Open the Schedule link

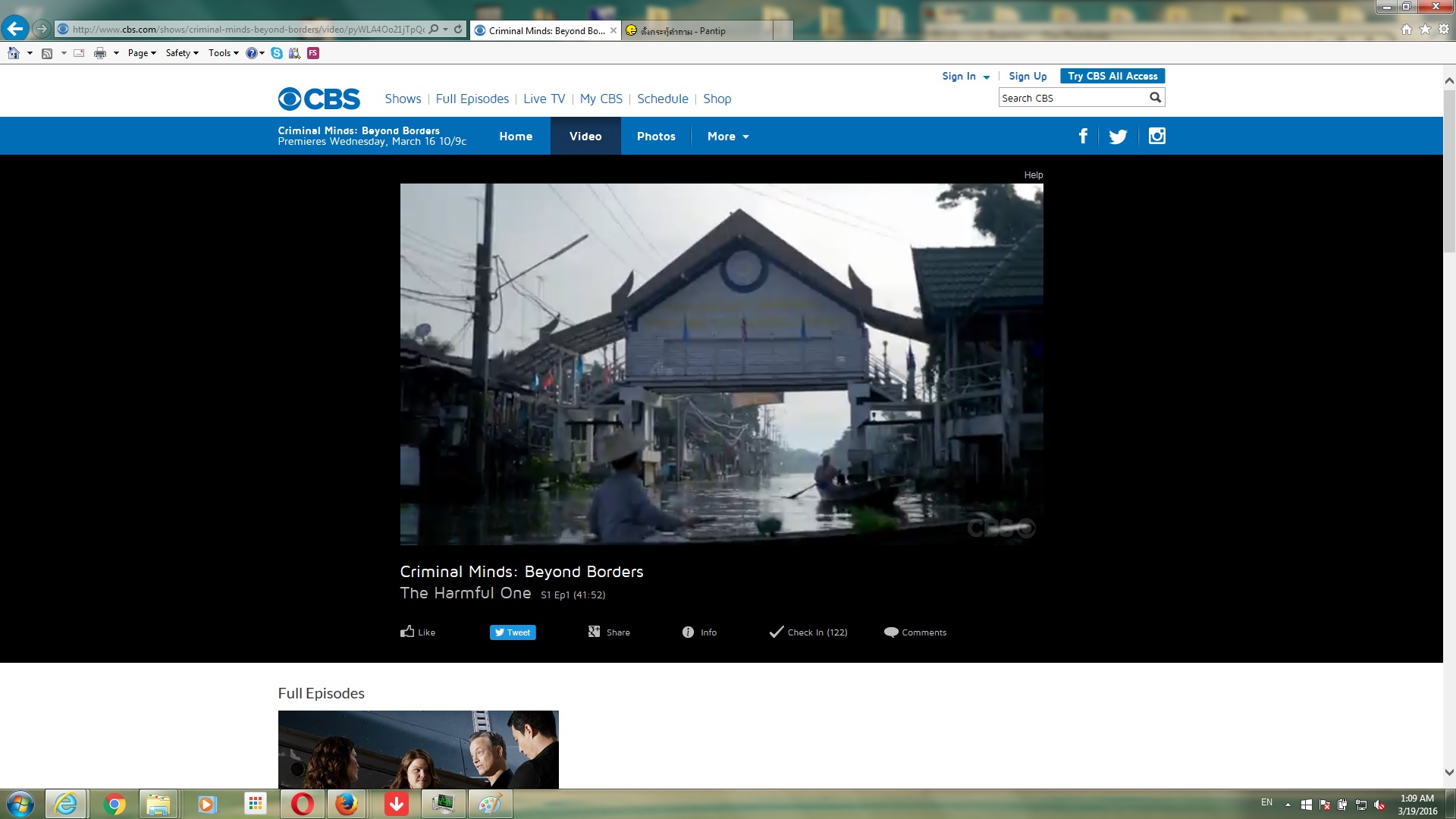click(x=663, y=99)
